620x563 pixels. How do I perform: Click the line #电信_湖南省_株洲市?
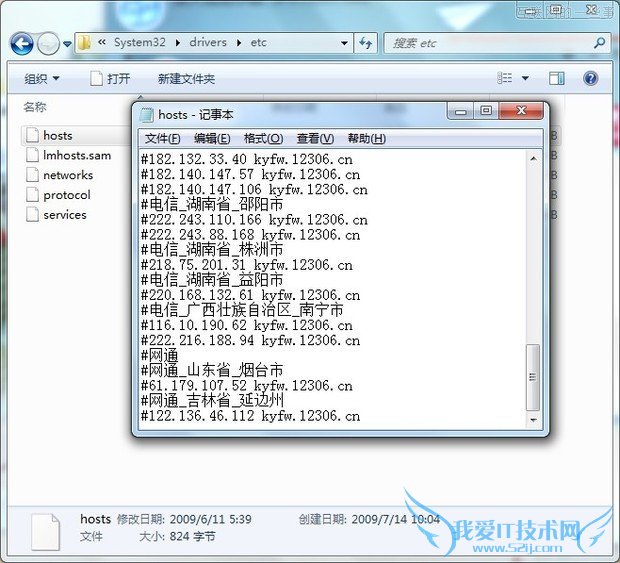pos(212,250)
